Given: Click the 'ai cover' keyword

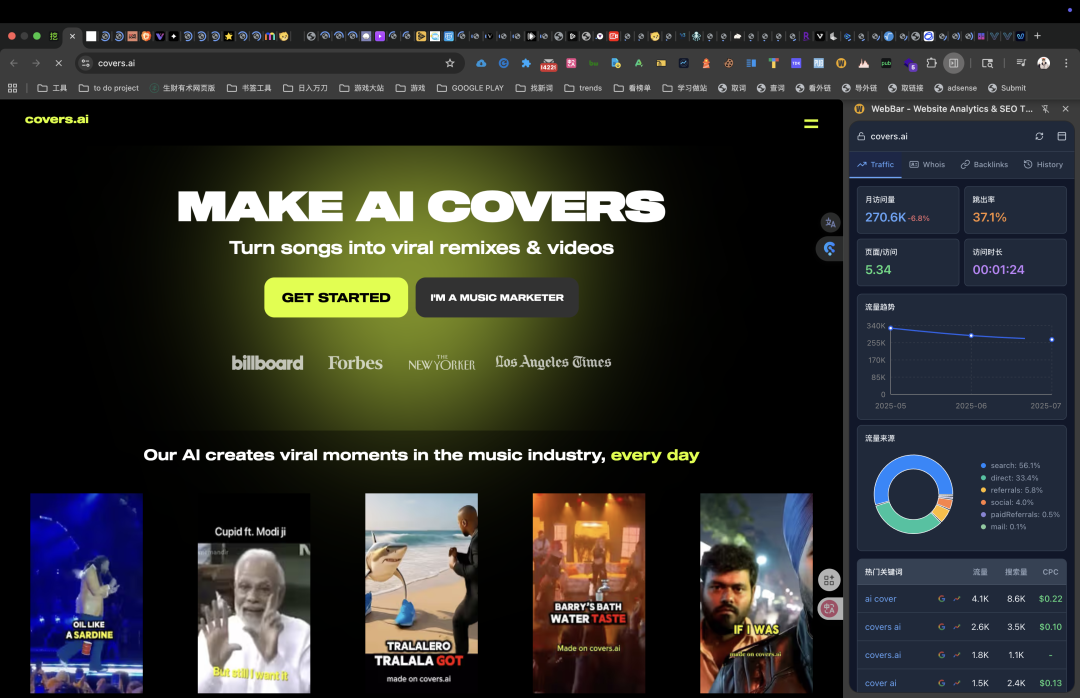Looking at the screenshot, I should pyautogui.click(x=880, y=599).
